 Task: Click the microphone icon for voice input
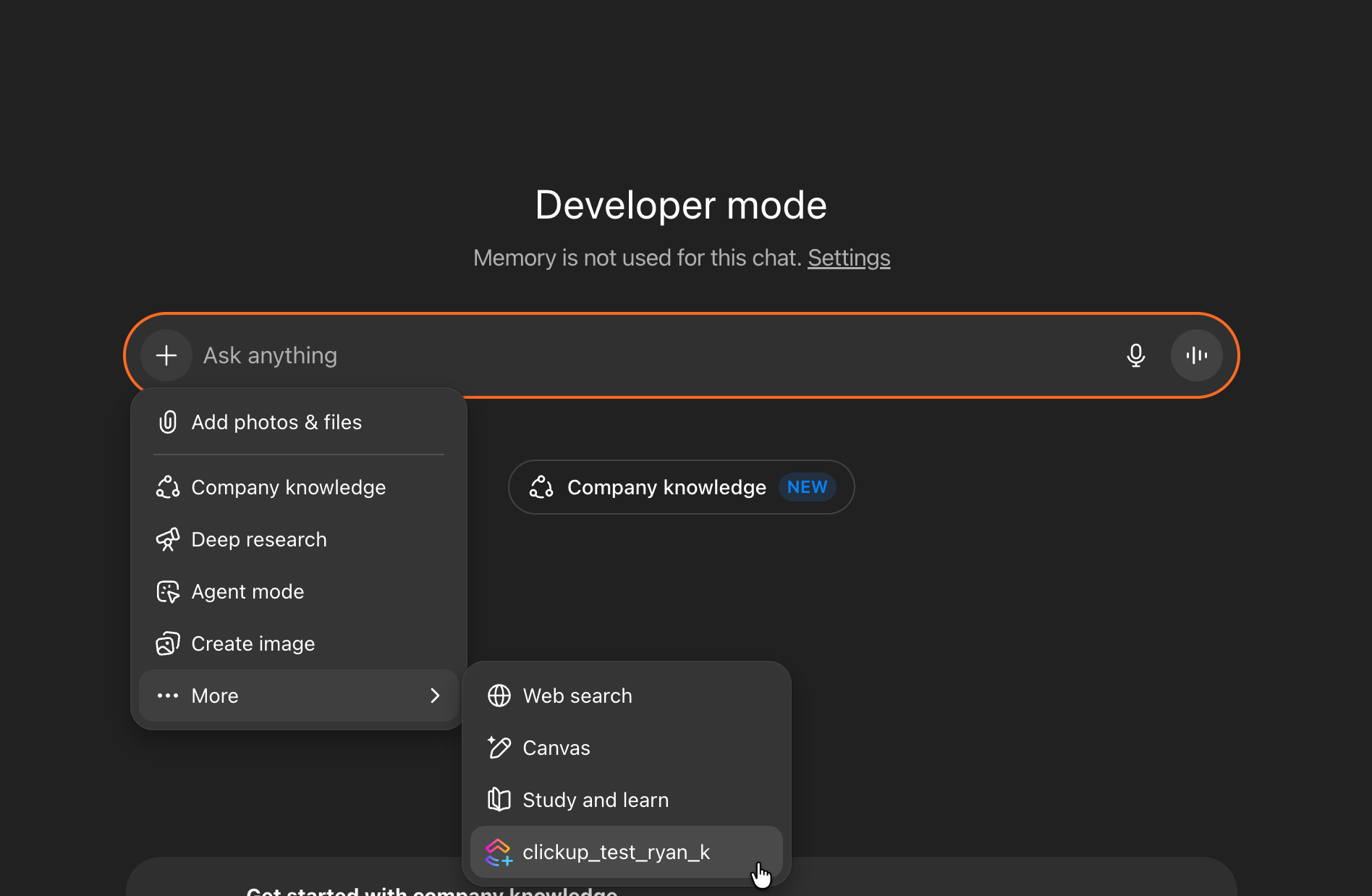[1136, 355]
